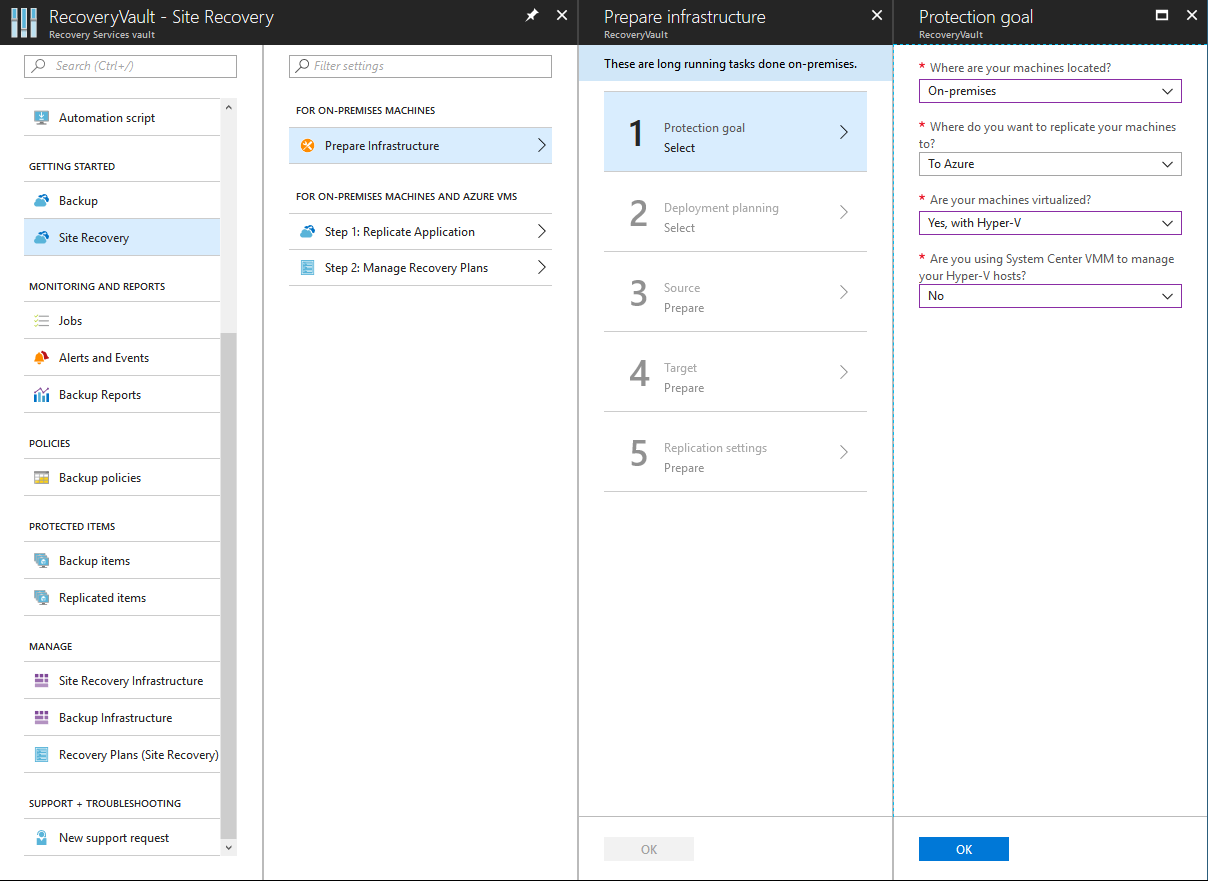Image resolution: width=1208 pixels, height=881 pixels.
Task: Open Backup items in sidebar
Action: (122, 560)
